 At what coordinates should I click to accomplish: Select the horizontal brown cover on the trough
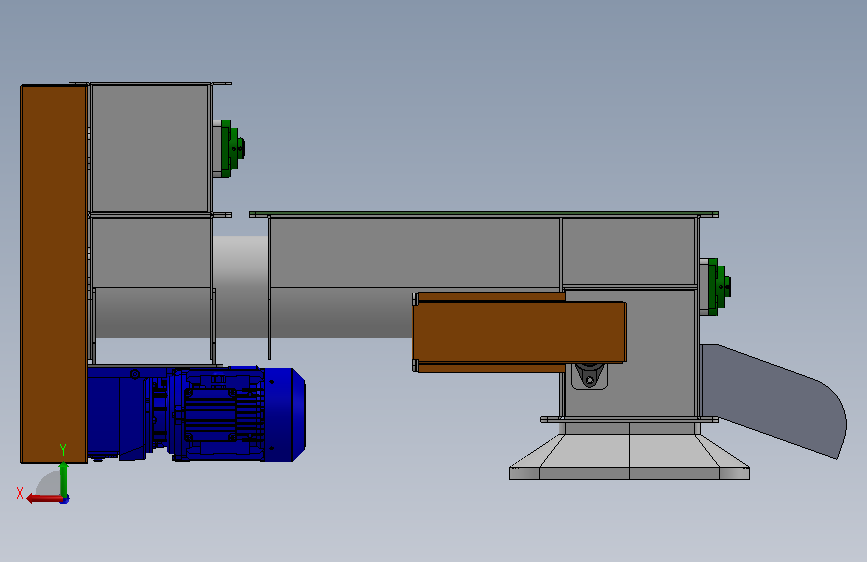click(519, 332)
